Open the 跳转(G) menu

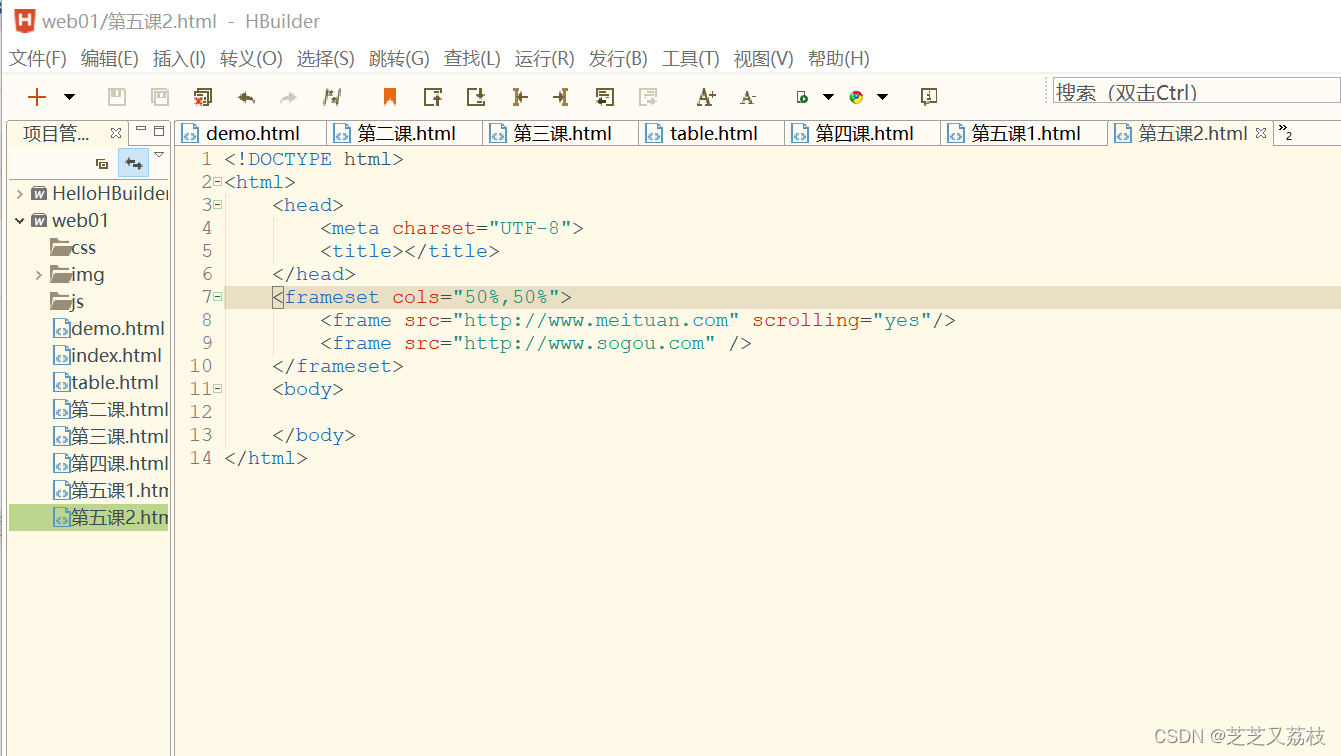coord(399,59)
